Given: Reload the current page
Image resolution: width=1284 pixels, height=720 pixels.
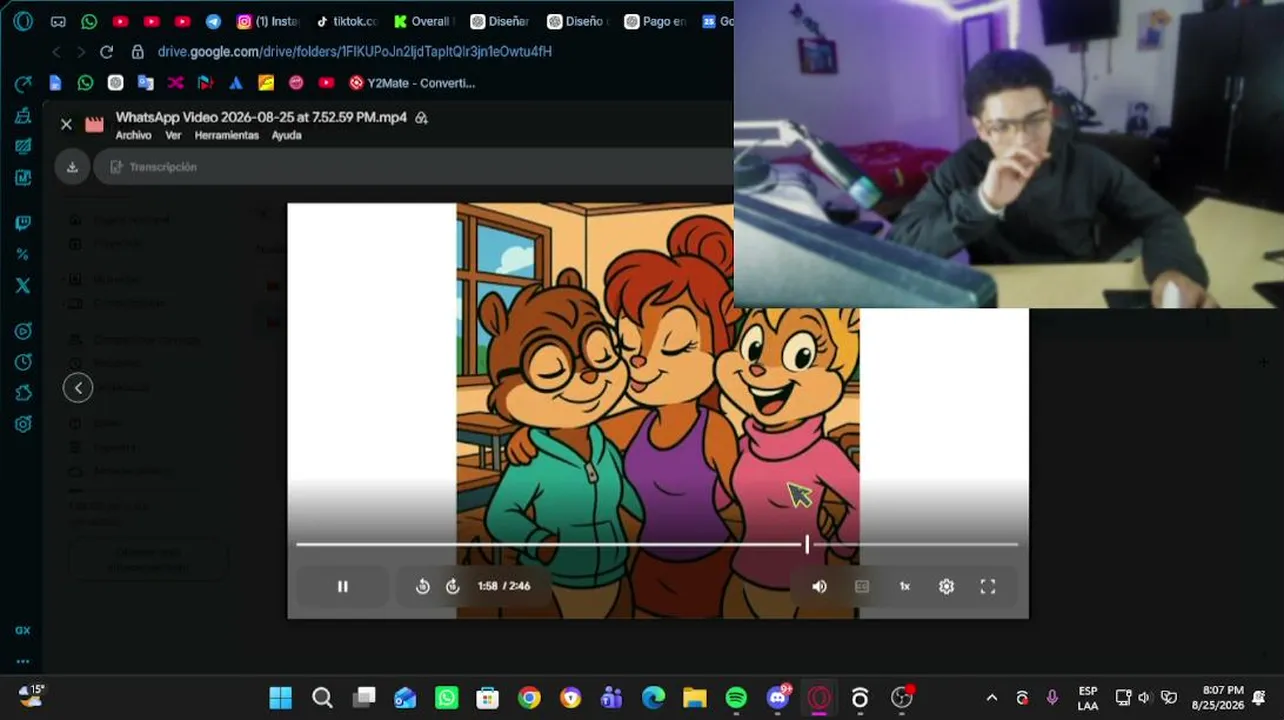Looking at the screenshot, I should (106, 51).
